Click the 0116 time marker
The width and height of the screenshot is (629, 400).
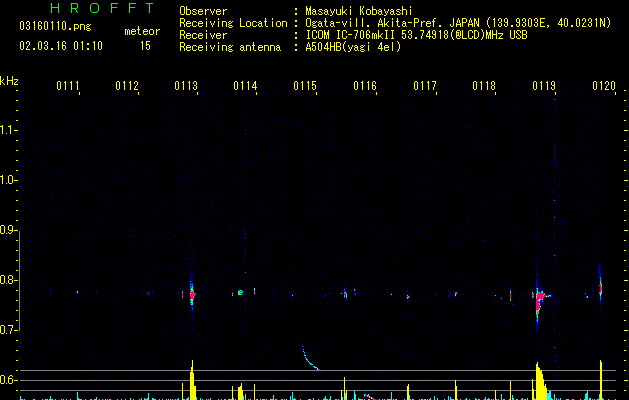click(x=365, y=86)
